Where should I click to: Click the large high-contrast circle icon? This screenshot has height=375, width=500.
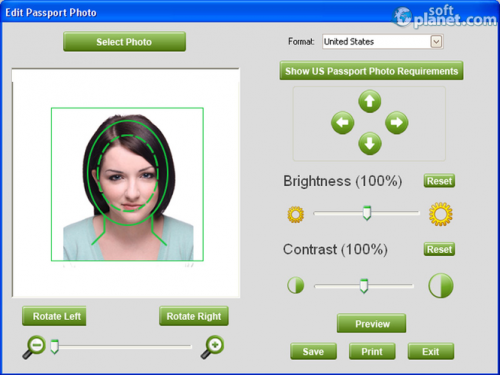[x=441, y=286]
